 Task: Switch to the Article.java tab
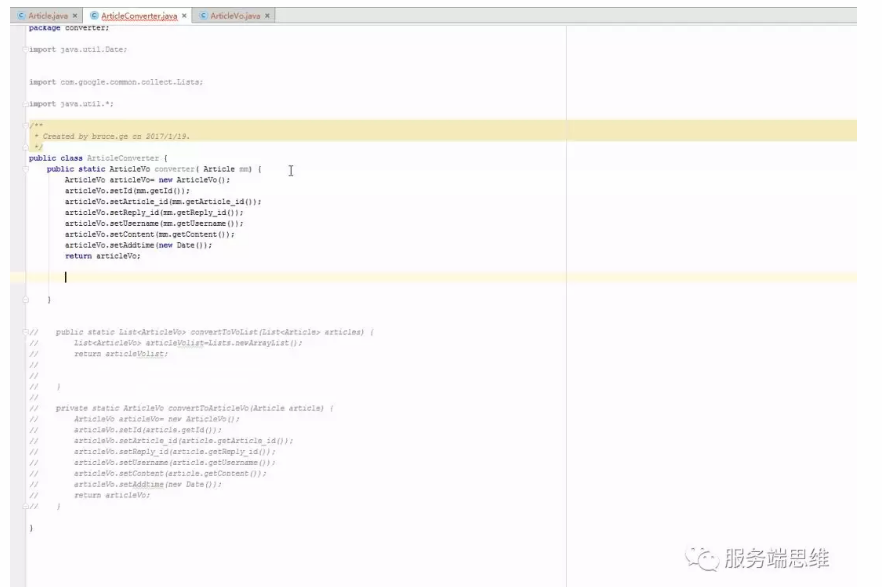point(47,16)
